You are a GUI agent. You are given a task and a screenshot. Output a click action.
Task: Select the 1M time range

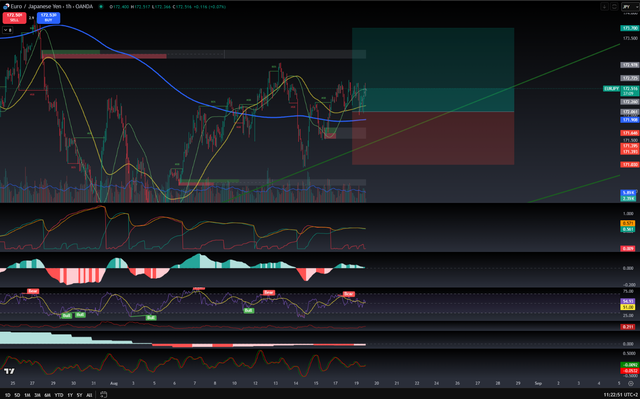27,395
